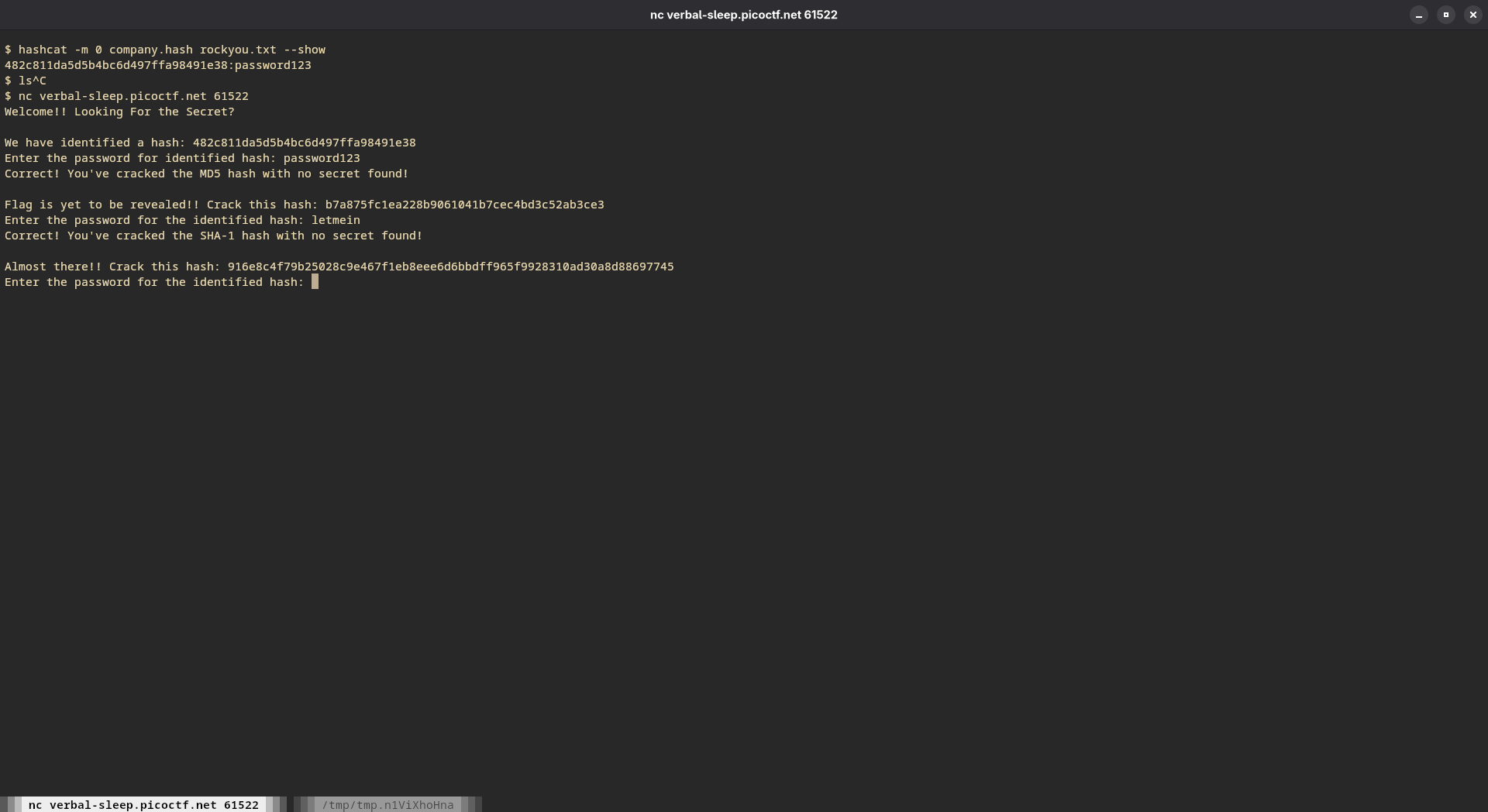This screenshot has height=812, width=1488.
Task: Click the SHA-1 hash starting with b7a875fc
Action: (464, 205)
